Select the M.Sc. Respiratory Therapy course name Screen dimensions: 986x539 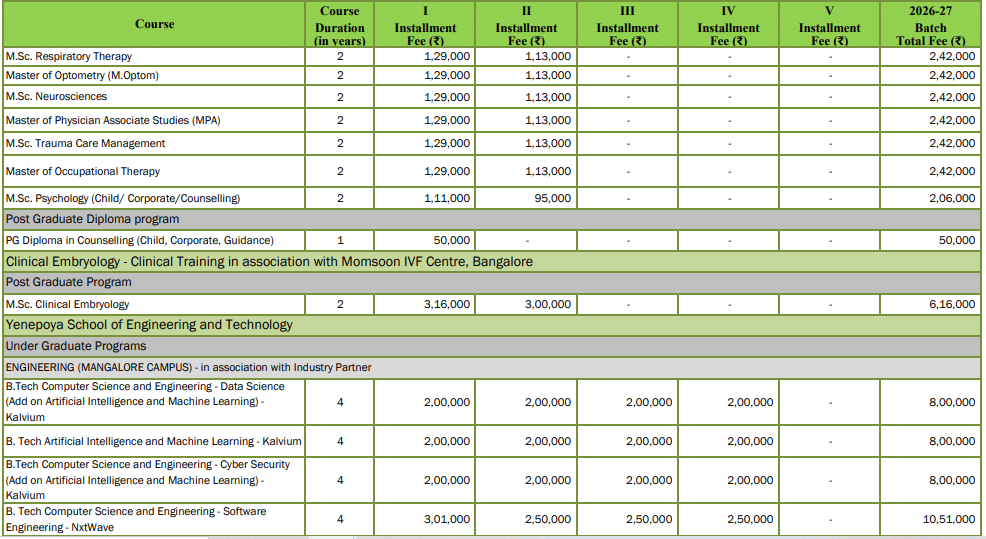[x=69, y=57]
